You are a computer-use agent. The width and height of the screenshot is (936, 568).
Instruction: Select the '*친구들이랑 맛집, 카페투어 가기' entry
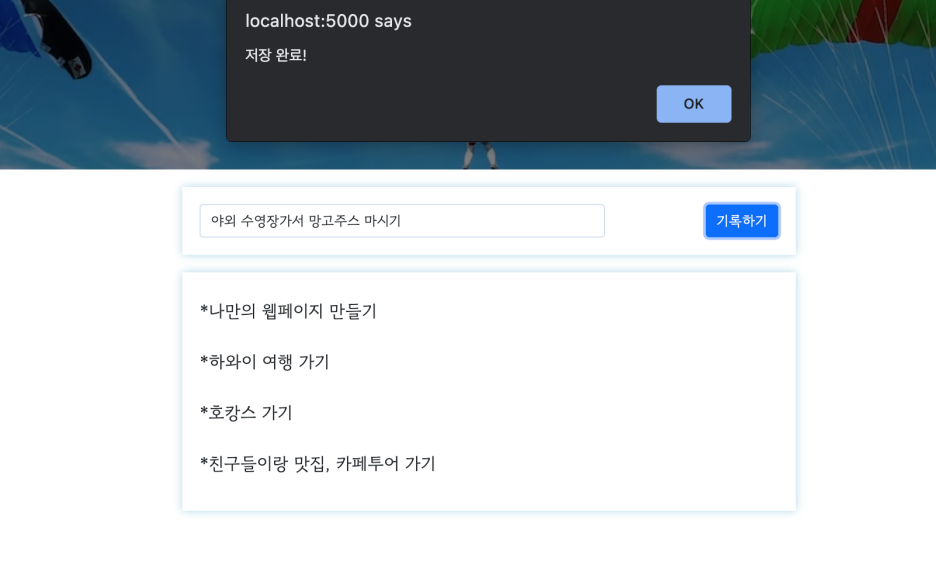pos(318,464)
